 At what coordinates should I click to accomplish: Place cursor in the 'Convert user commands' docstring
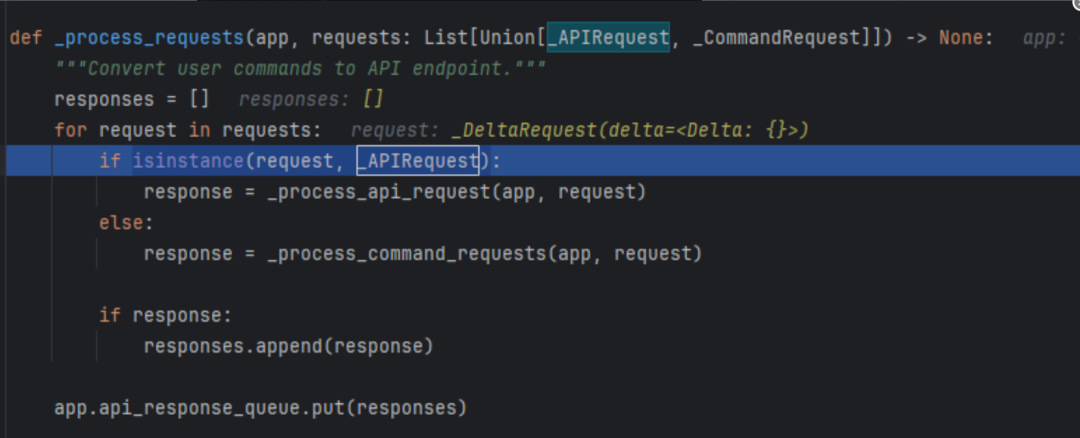click(300, 68)
